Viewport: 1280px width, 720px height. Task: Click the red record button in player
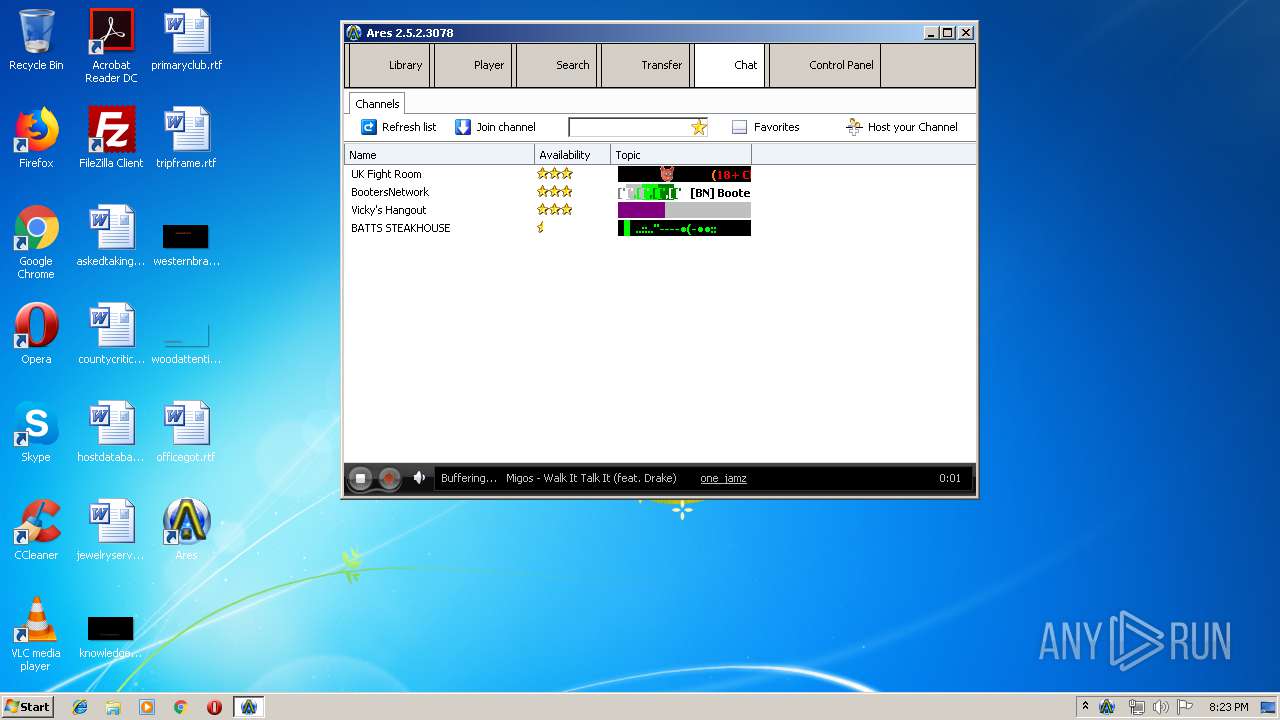click(390, 479)
